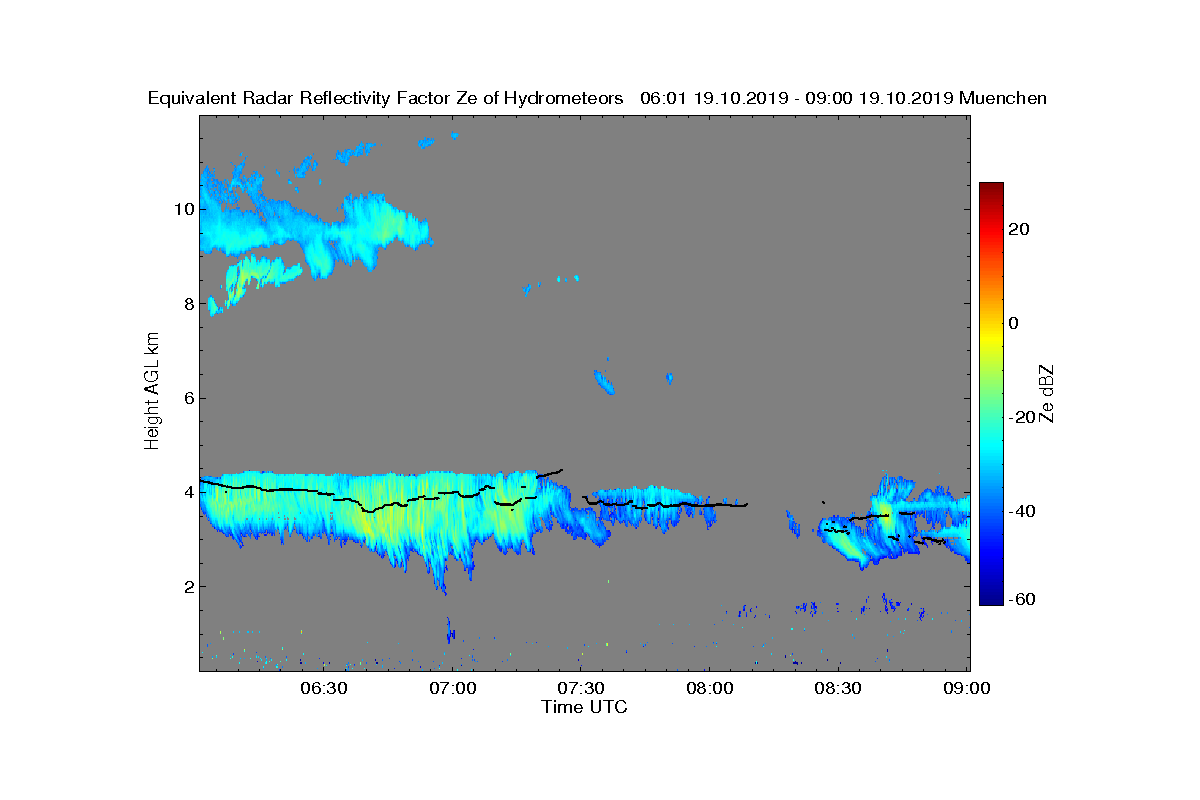Click the height label '10'

pos(182,209)
